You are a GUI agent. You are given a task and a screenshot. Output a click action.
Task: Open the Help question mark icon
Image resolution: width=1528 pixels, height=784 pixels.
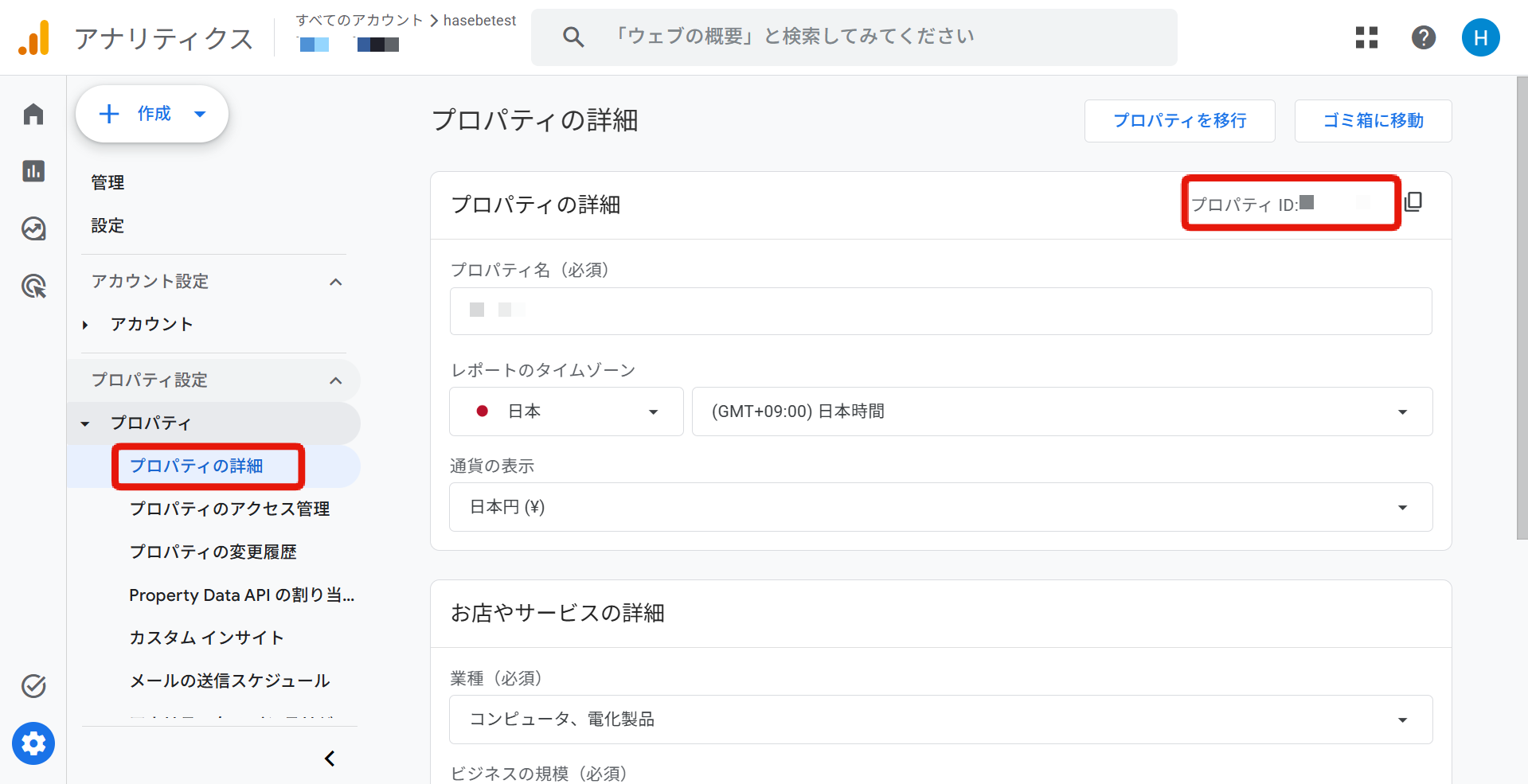coord(1424,37)
